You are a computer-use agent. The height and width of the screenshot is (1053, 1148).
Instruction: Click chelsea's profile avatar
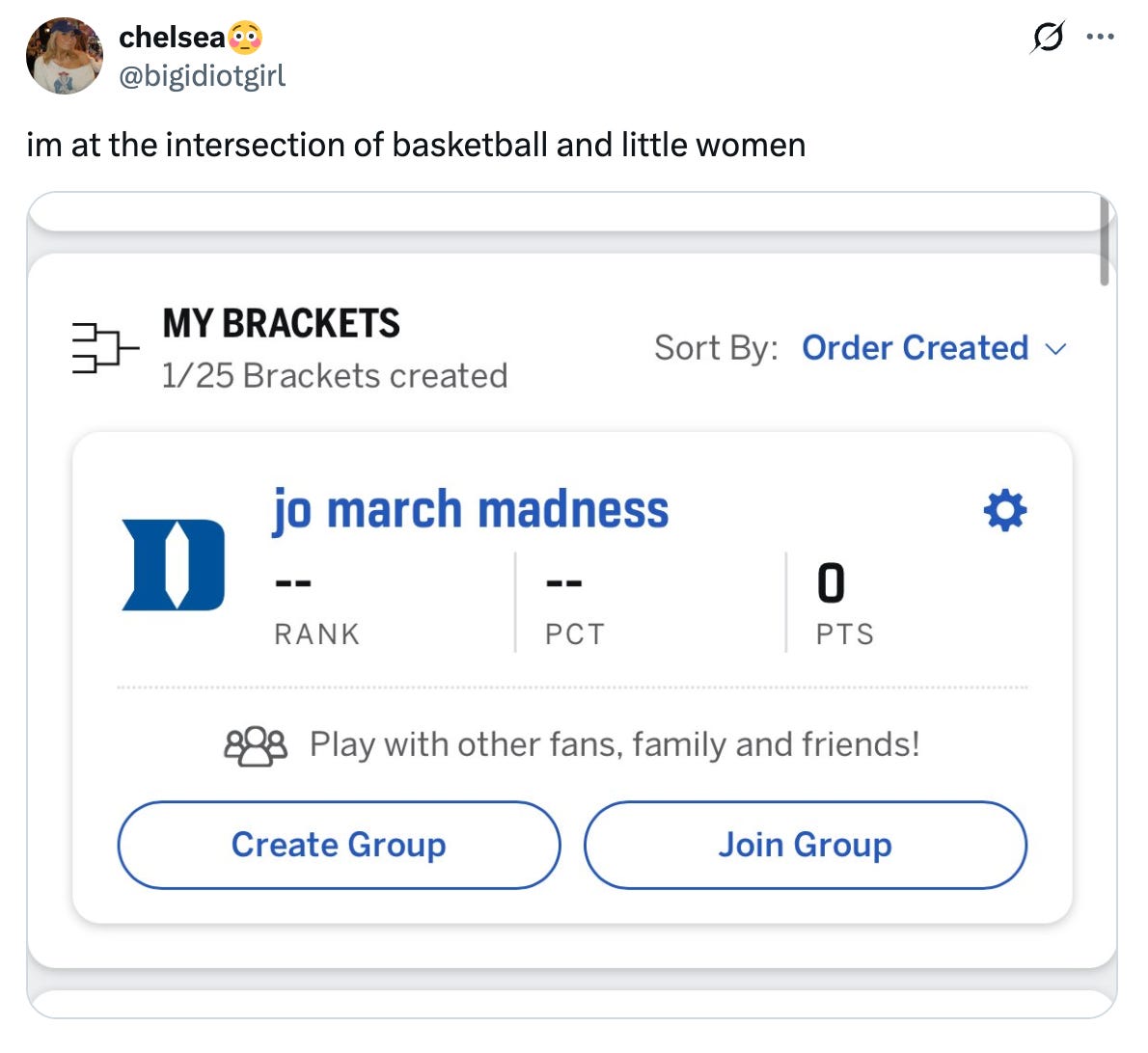pyautogui.click(x=64, y=56)
